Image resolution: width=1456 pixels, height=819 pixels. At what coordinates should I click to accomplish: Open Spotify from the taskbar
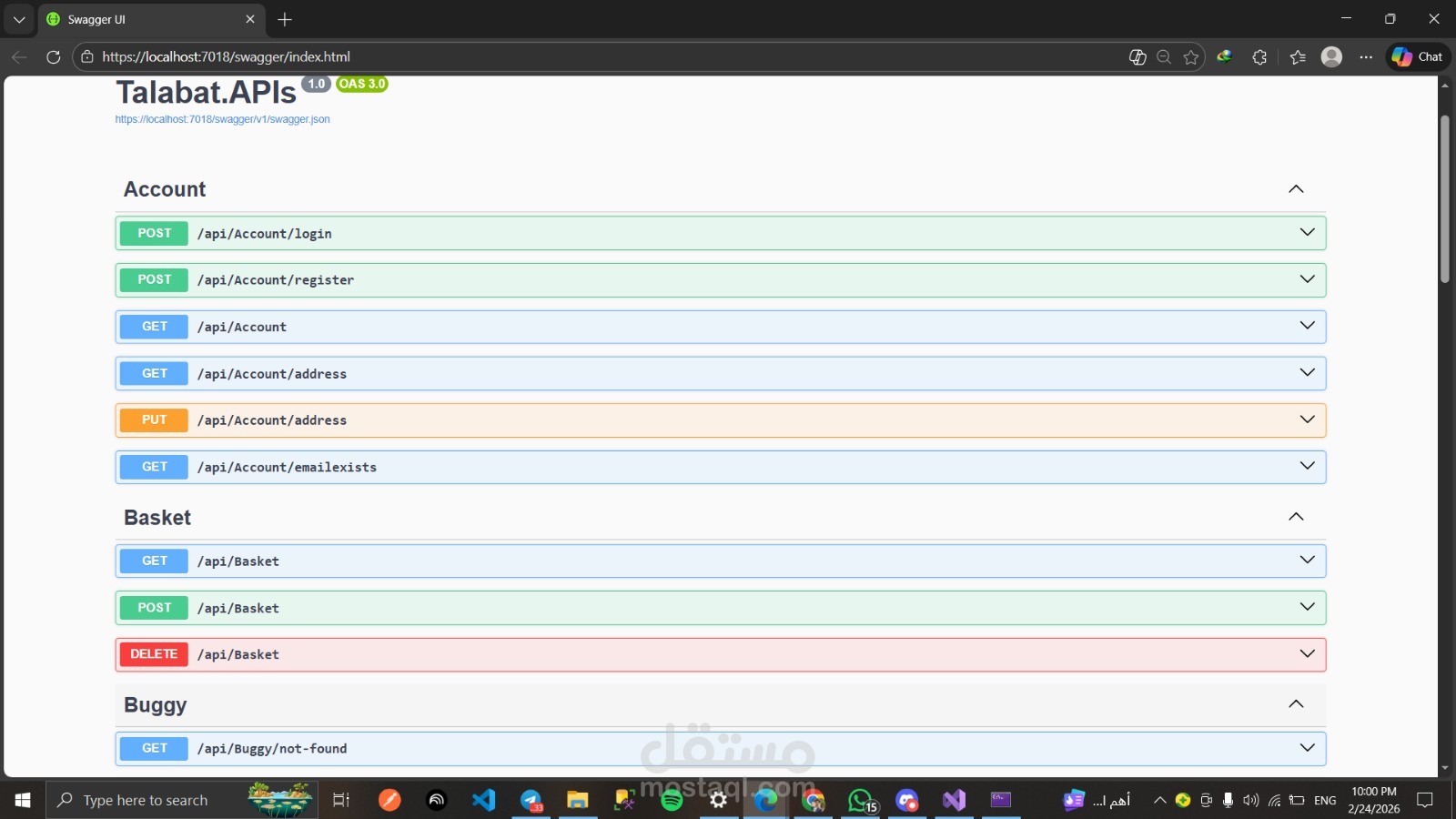672,800
